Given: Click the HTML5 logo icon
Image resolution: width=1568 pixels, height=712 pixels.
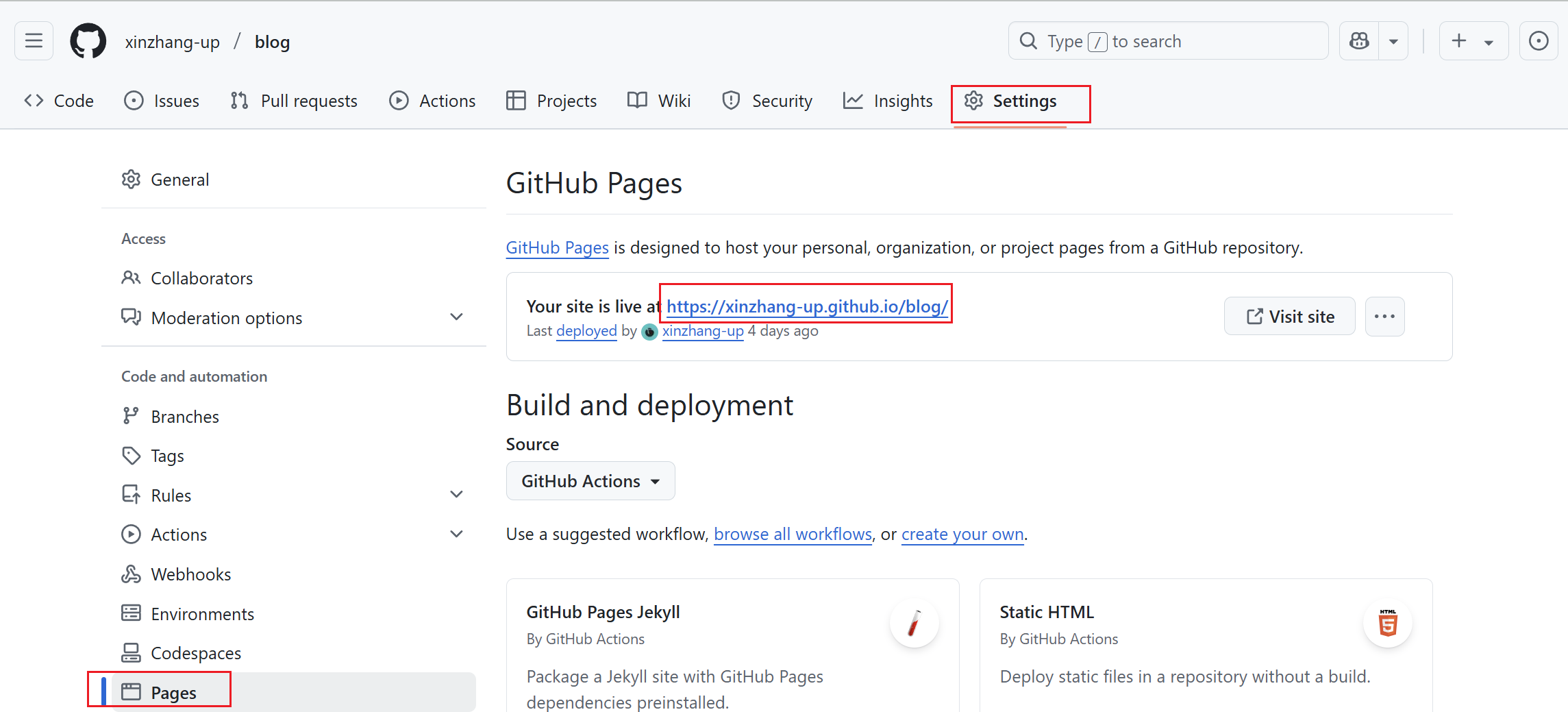Looking at the screenshot, I should pyautogui.click(x=1387, y=623).
